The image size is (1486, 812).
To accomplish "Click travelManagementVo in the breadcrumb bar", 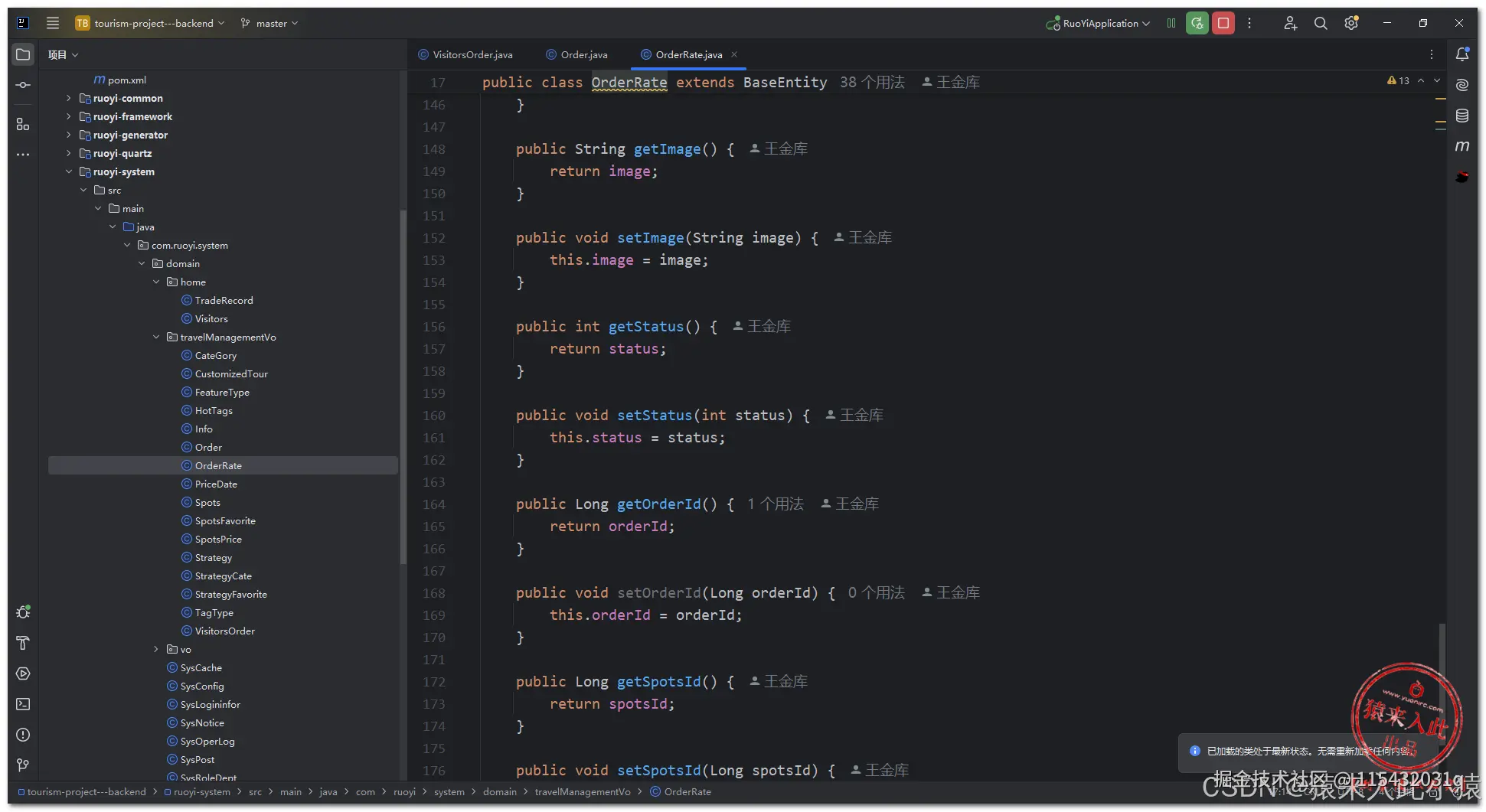I will coord(583,791).
